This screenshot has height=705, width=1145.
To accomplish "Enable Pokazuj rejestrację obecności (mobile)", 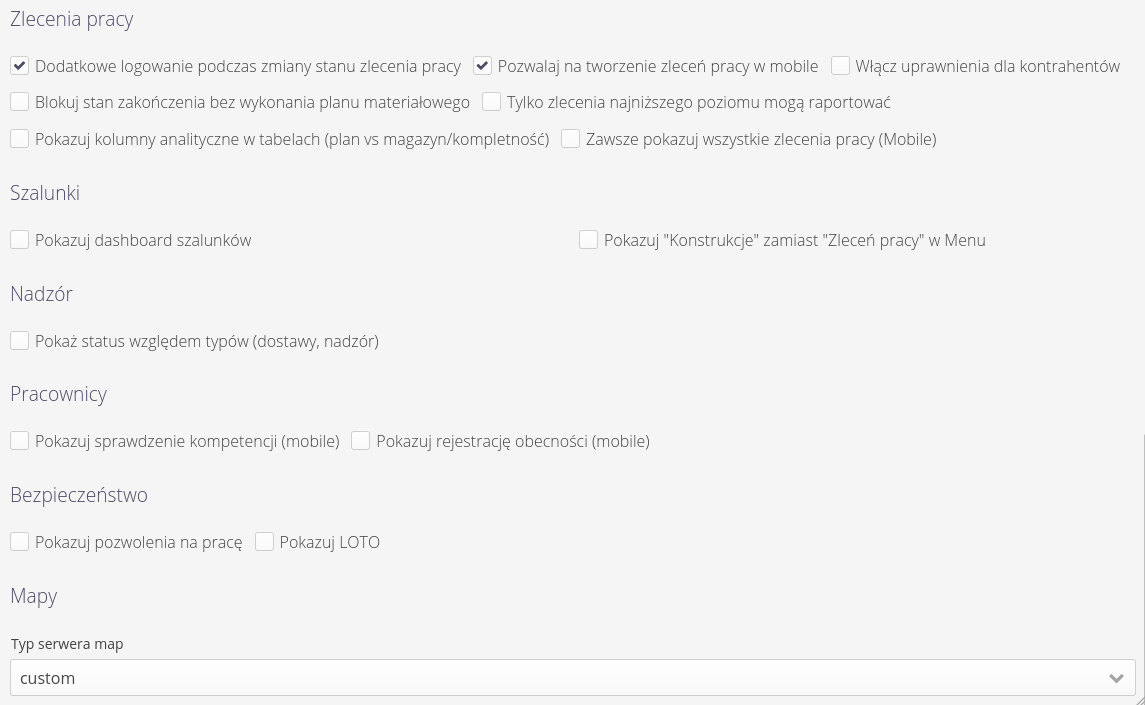I will [361, 441].
